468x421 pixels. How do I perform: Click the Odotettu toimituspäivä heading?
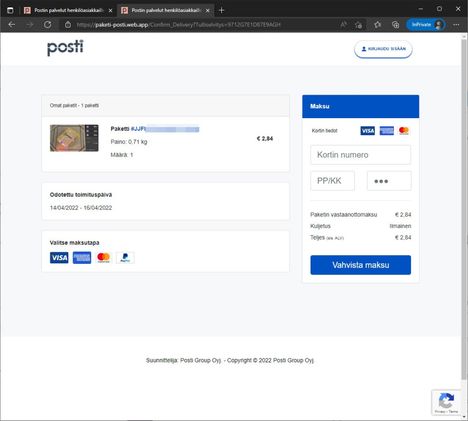(x=81, y=195)
